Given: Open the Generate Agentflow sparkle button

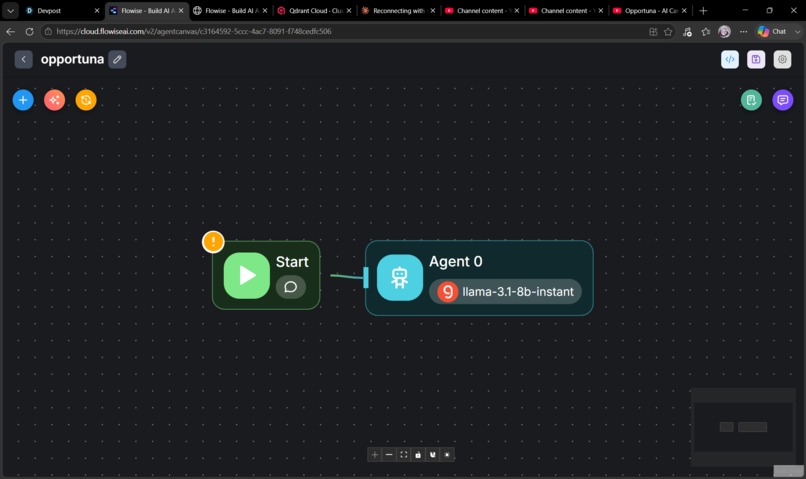Looking at the screenshot, I should pos(54,100).
